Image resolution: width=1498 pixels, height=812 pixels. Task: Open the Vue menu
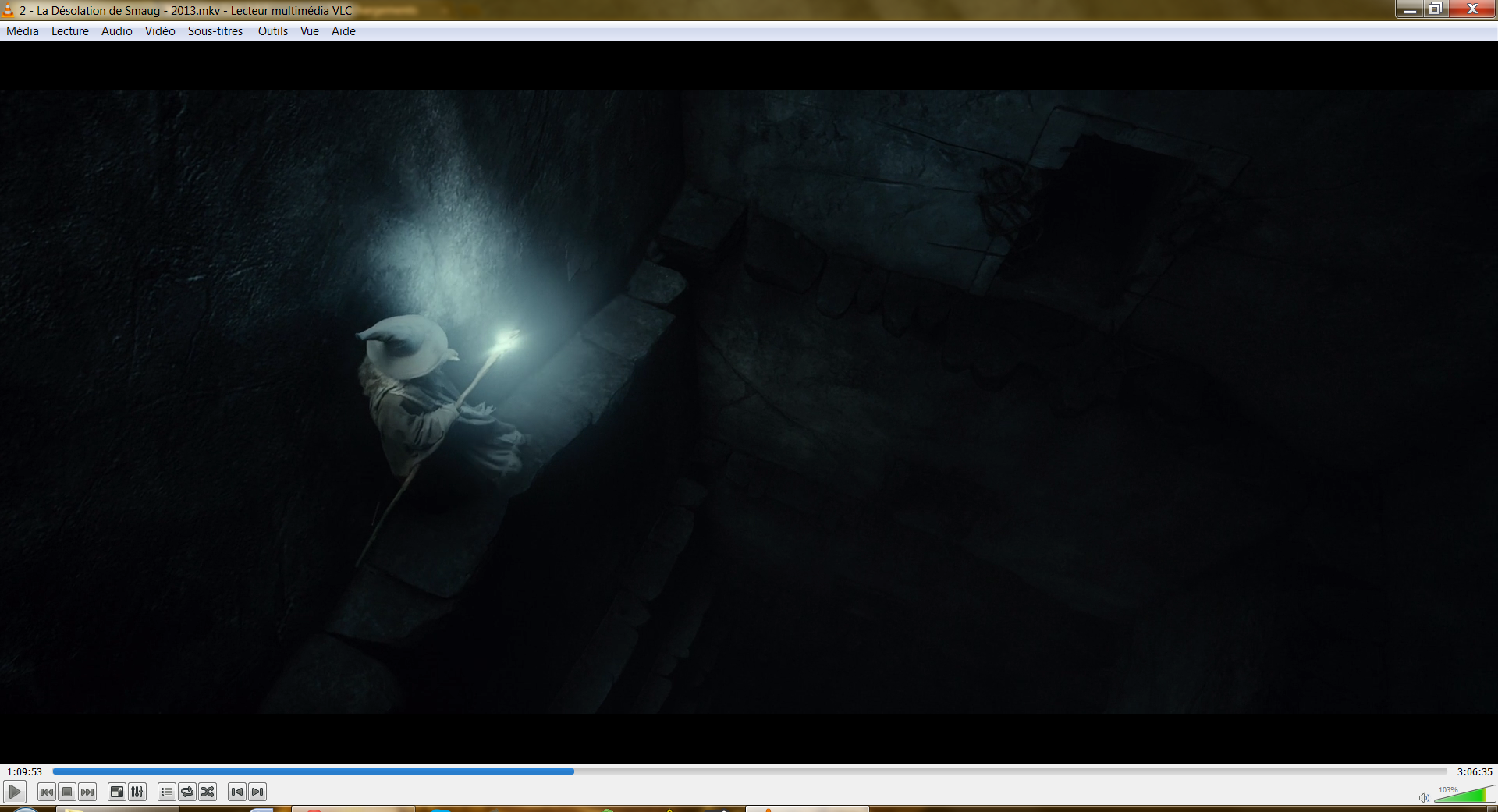coord(310,31)
